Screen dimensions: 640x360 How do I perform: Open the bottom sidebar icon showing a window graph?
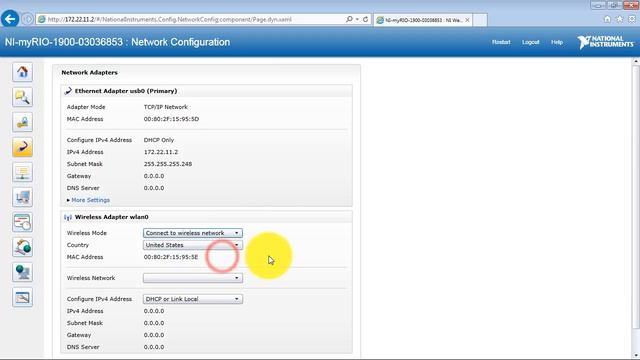tap(22, 297)
